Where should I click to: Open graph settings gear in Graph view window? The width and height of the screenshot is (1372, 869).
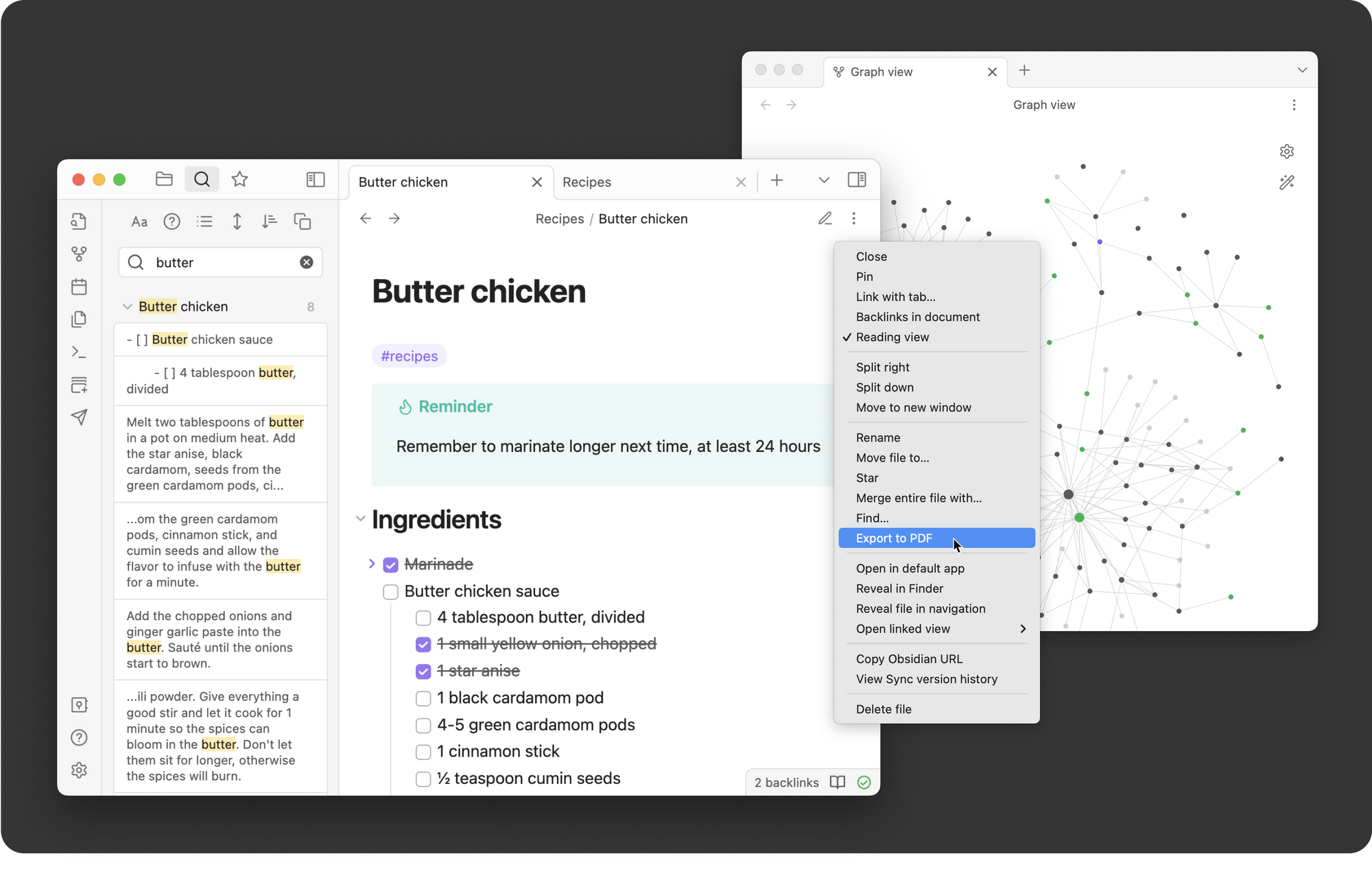pos(1287,151)
